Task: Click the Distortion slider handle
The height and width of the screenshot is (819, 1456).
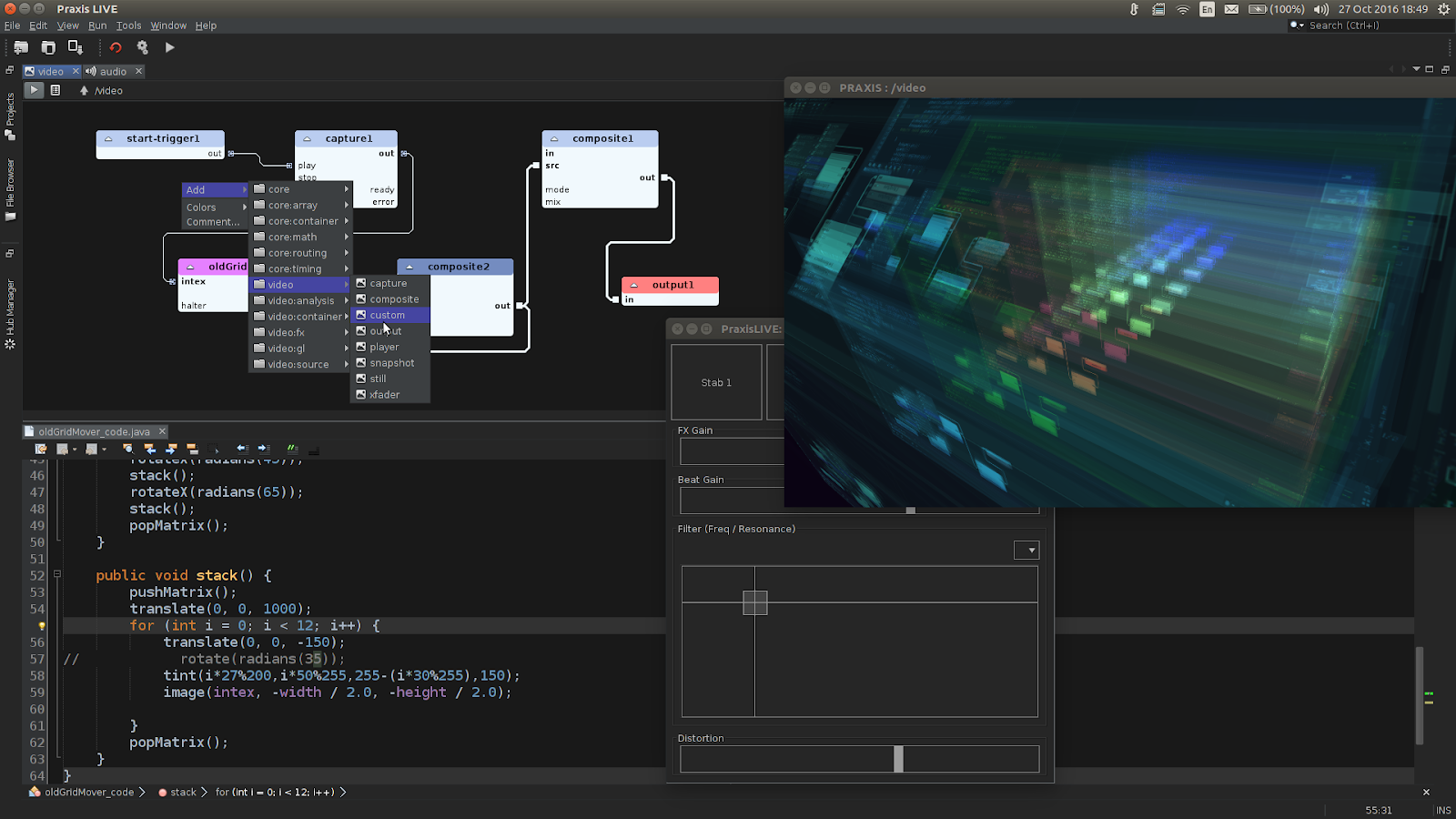Action: click(x=897, y=758)
